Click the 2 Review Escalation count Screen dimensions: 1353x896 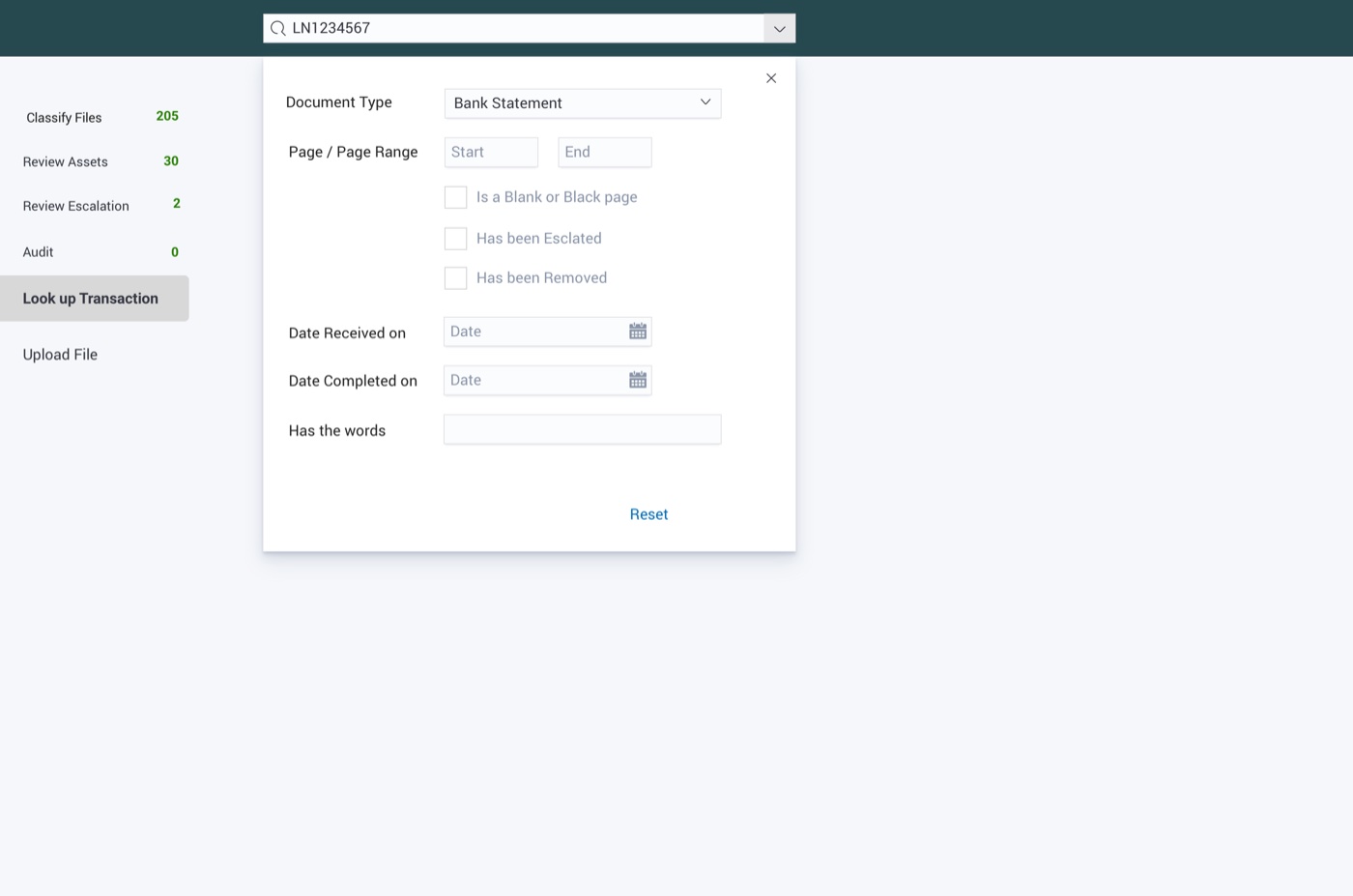pyautogui.click(x=177, y=203)
